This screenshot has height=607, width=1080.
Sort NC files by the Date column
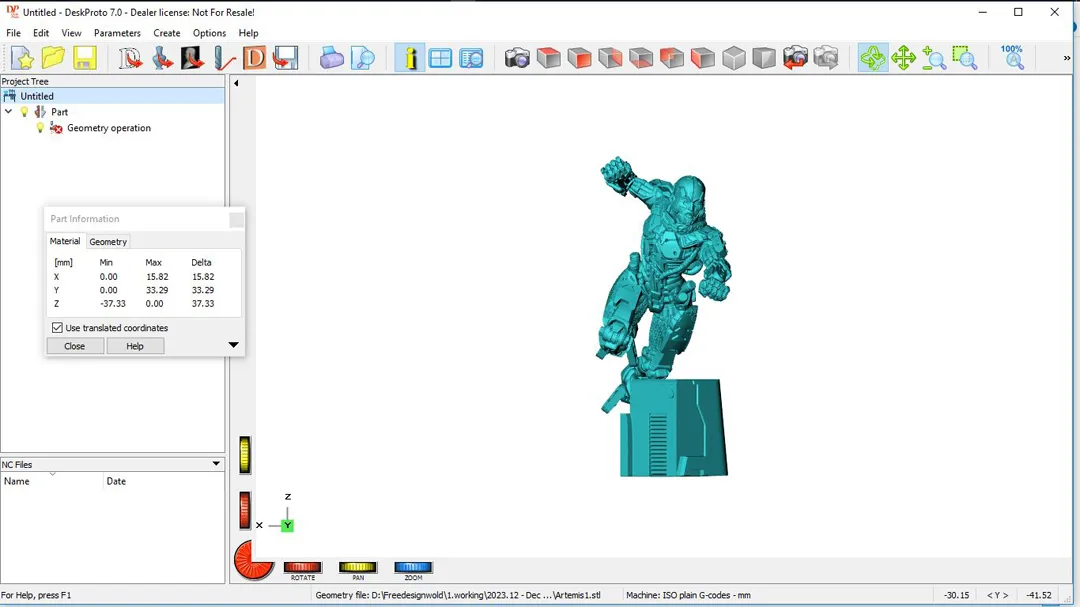click(x=164, y=481)
